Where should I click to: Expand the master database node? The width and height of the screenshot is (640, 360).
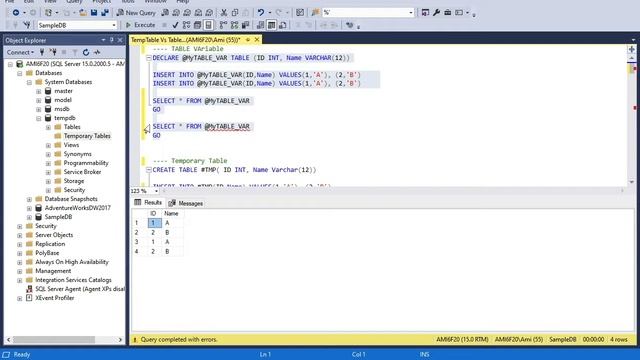click(x=38, y=91)
